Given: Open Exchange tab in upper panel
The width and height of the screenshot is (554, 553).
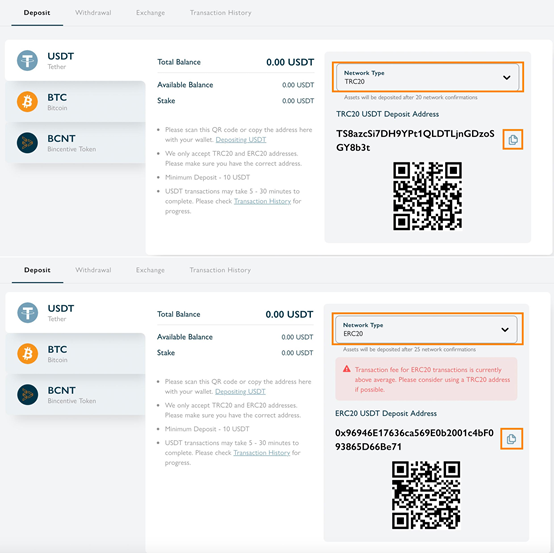Looking at the screenshot, I should click(x=151, y=13).
